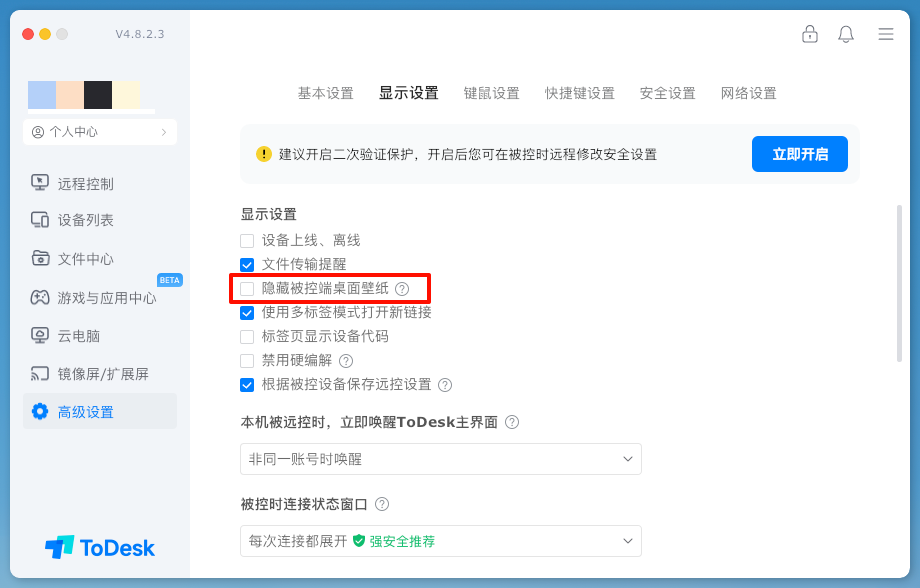Uncheck 文件传输提醒

246,264
